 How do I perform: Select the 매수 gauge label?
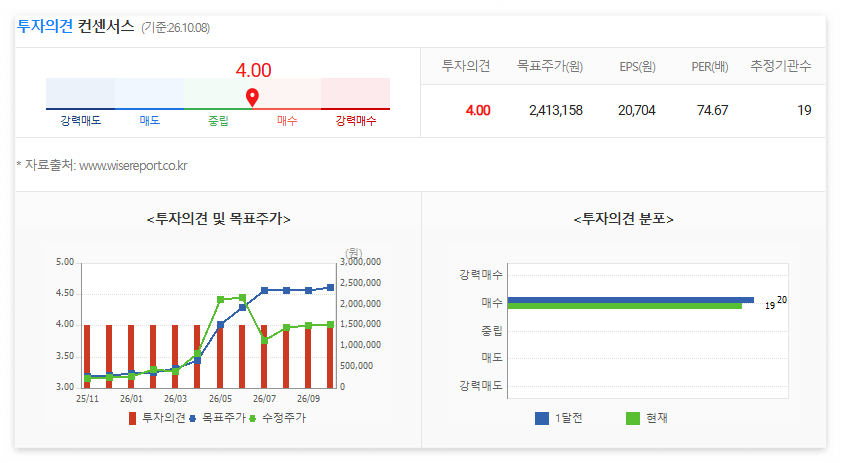(287, 121)
